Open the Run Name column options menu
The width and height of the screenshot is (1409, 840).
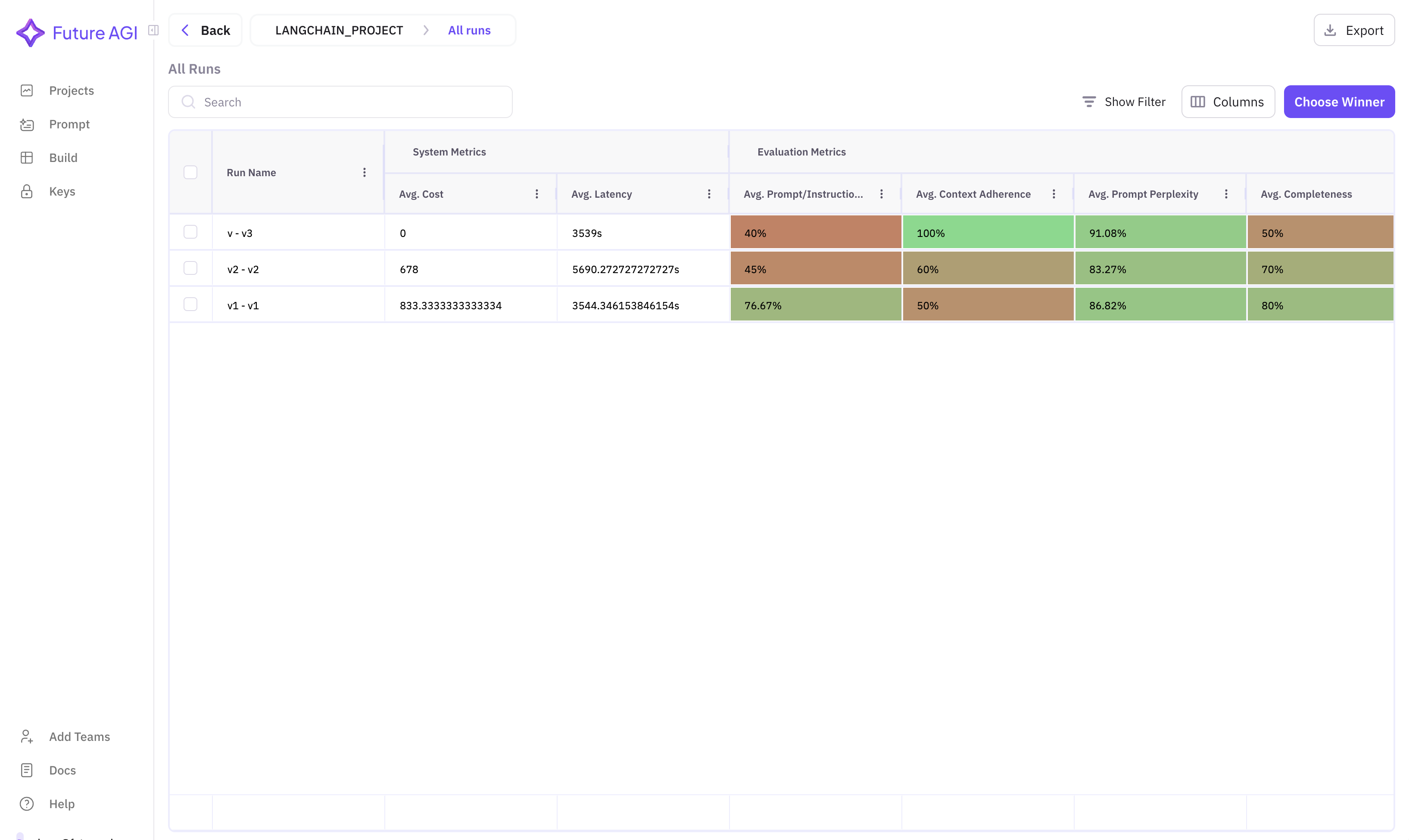coord(364,172)
